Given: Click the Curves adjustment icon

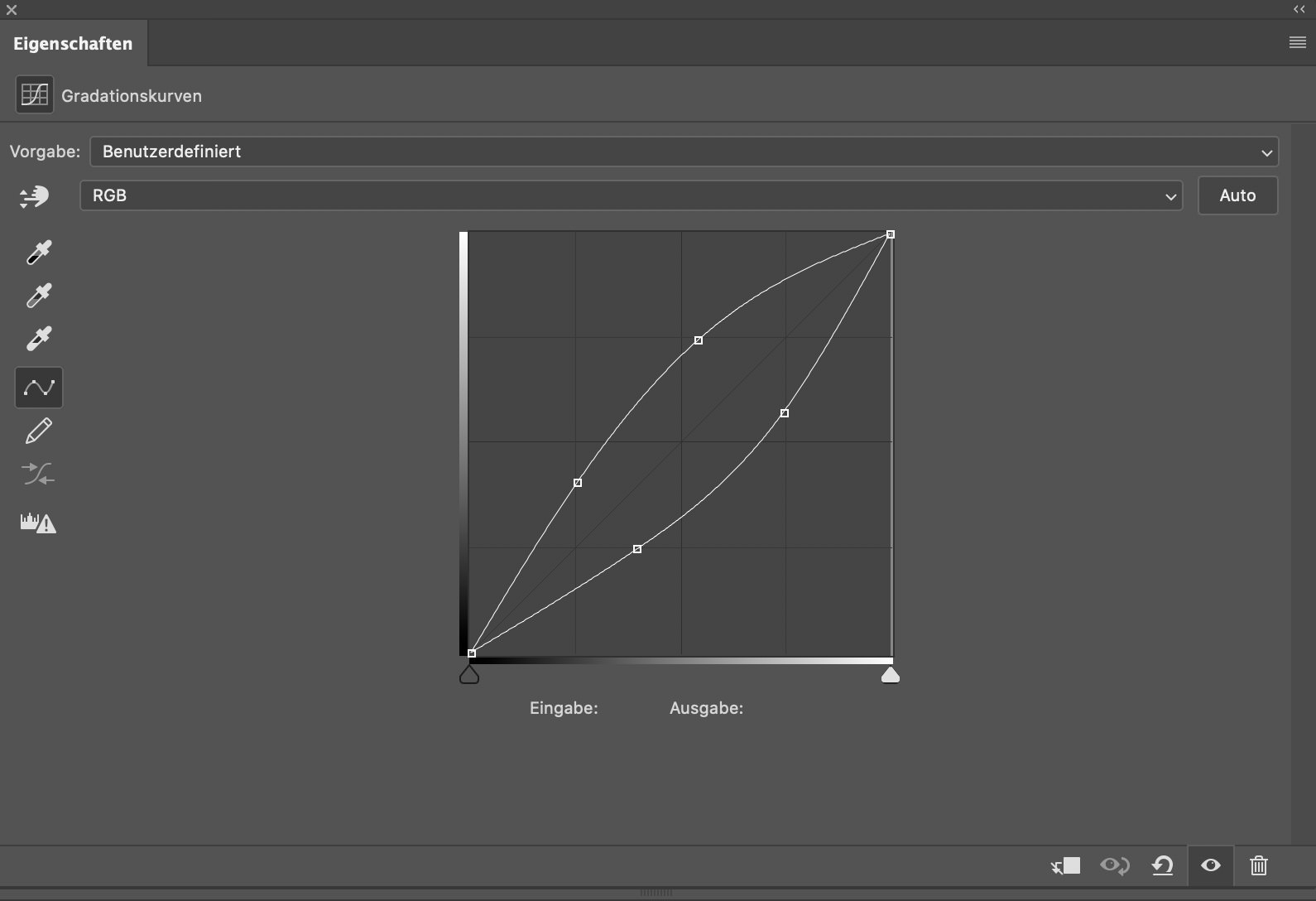Looking at the screenshot, I should point(35,94).
